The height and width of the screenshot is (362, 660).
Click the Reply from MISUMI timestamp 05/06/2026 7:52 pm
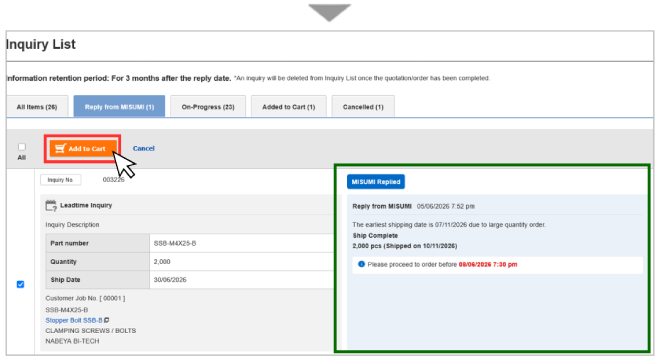tap(446, 206)
